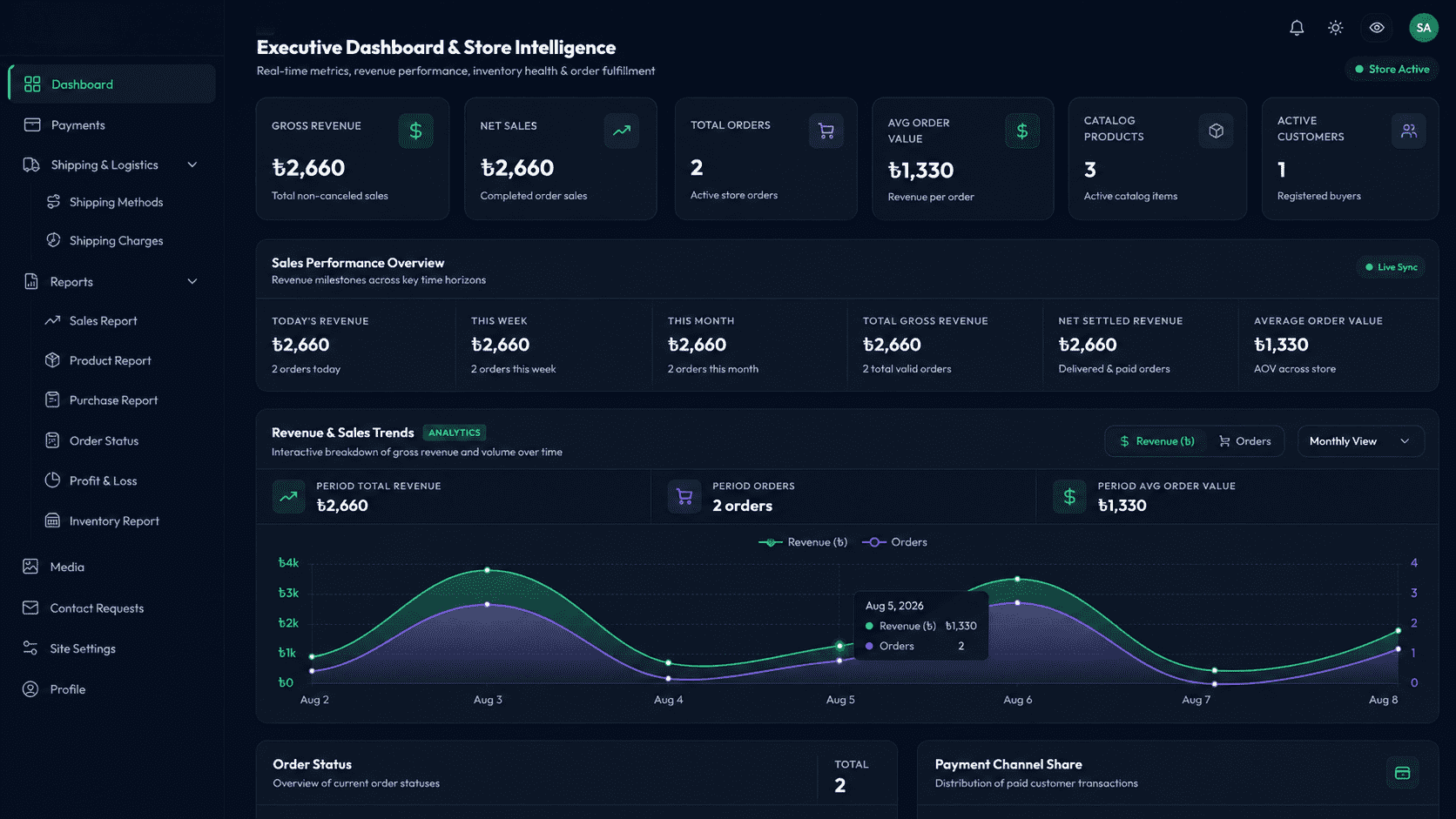Toggle Orders legend series
Screen dimensions: 1456x819
tap(894, 542)
